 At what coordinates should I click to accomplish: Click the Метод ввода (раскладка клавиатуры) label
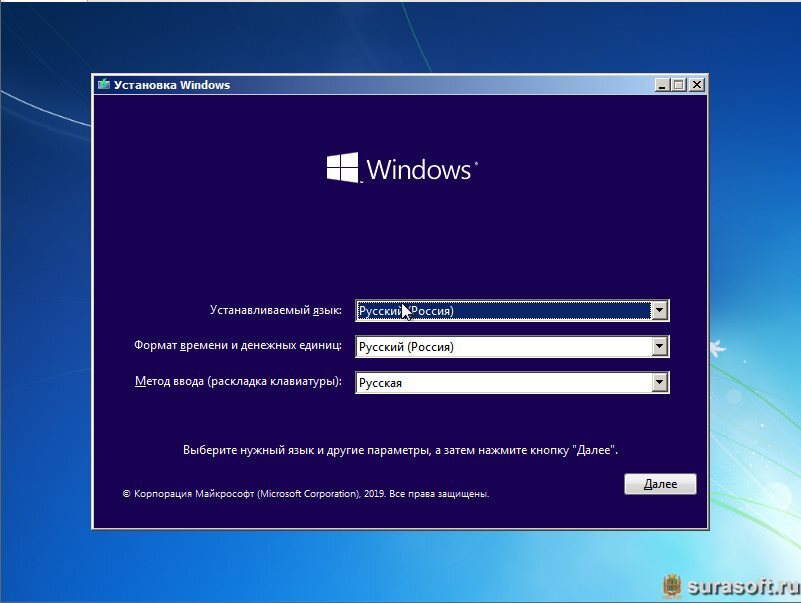pos(239,381)
